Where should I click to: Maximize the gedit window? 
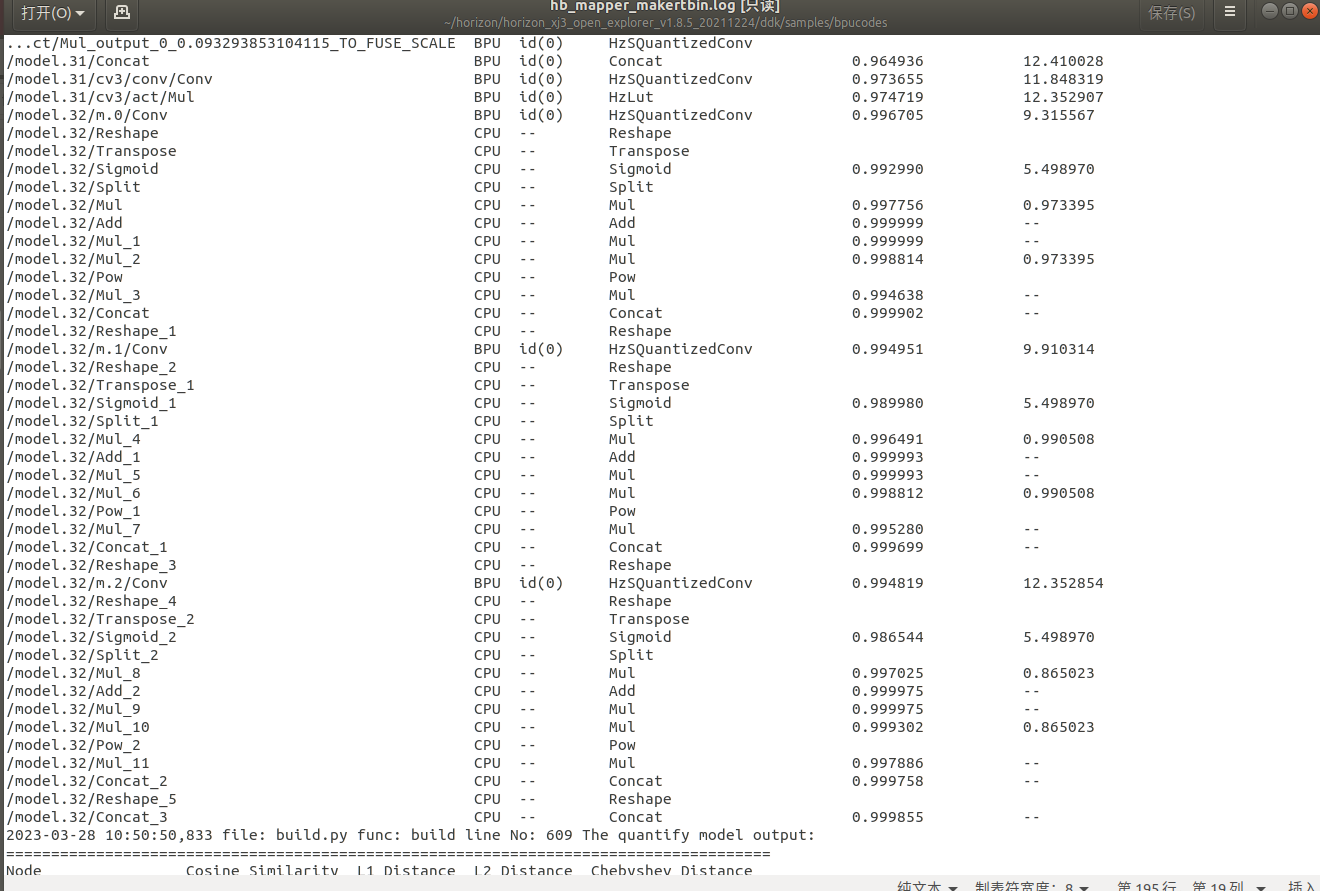click(1289, 11)
